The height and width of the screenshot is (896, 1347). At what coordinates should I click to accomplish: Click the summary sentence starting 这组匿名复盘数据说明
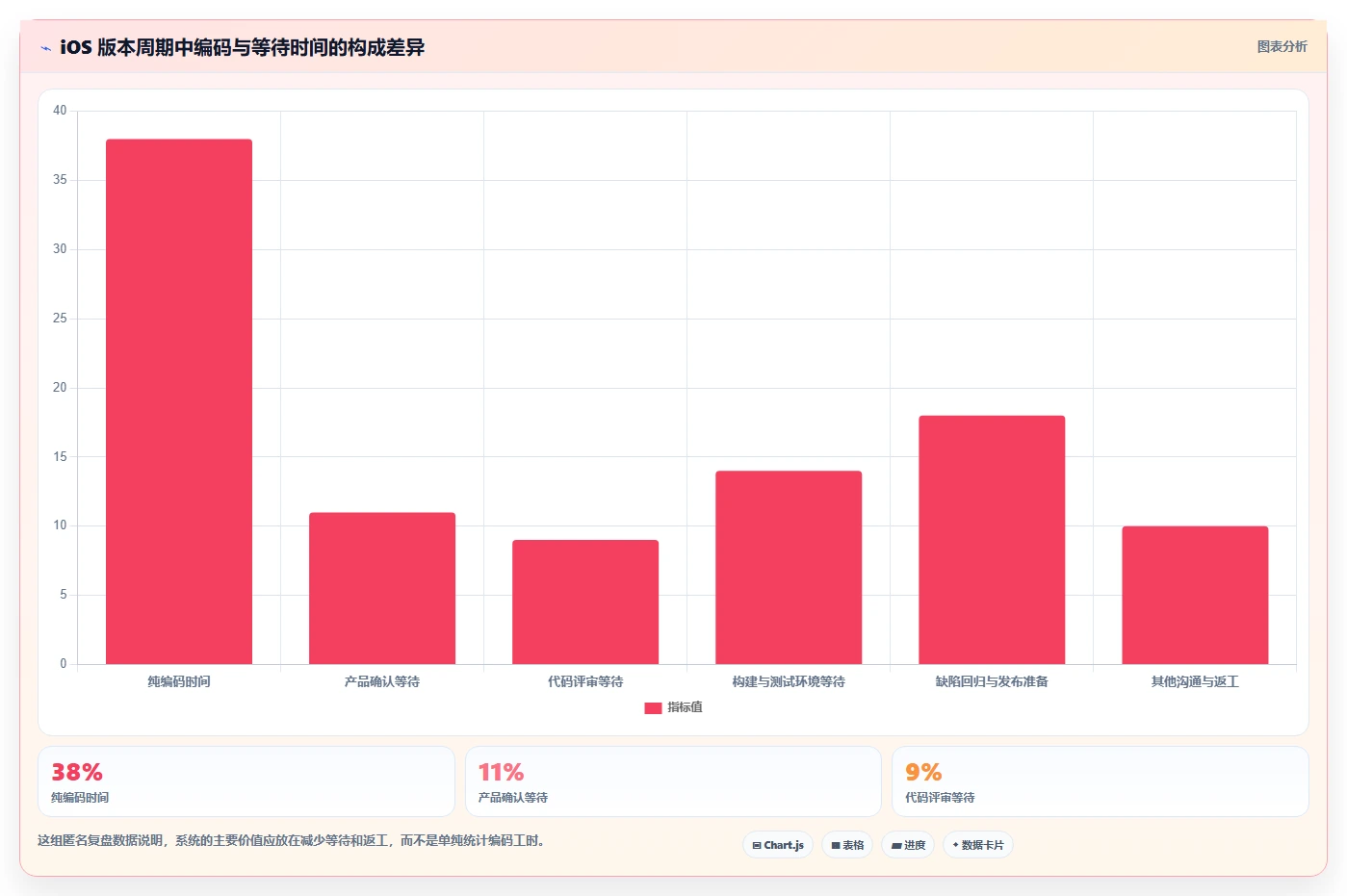point(293,840)
